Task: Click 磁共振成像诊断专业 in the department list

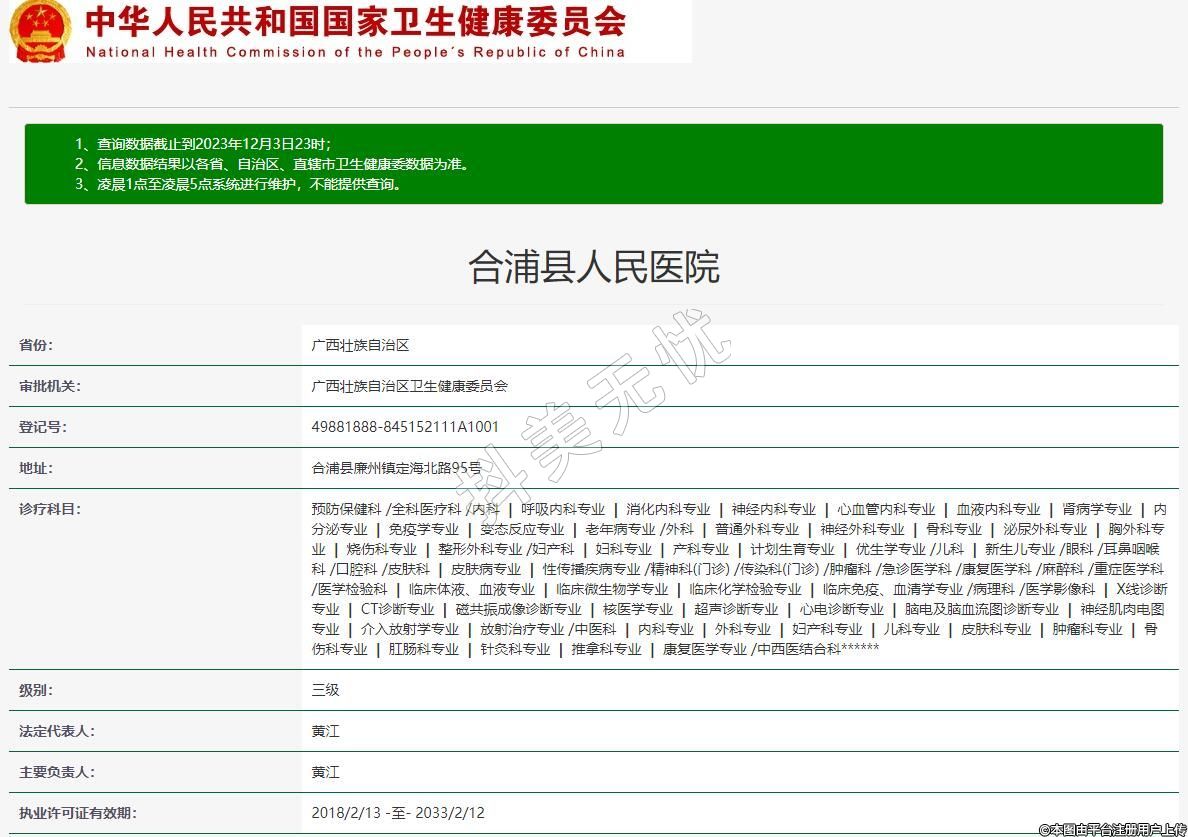Action: pos(518,609)
